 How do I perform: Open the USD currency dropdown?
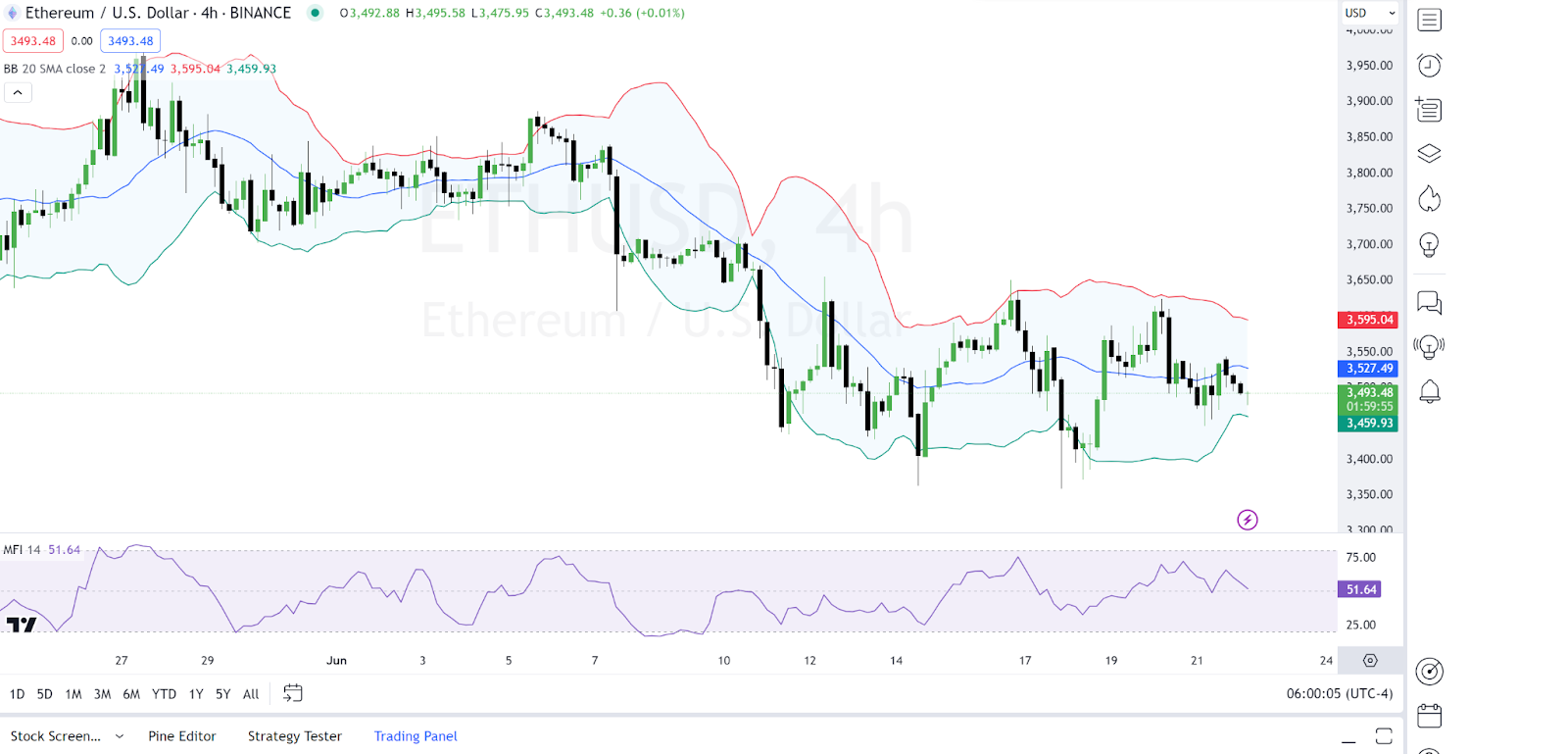1370,13
